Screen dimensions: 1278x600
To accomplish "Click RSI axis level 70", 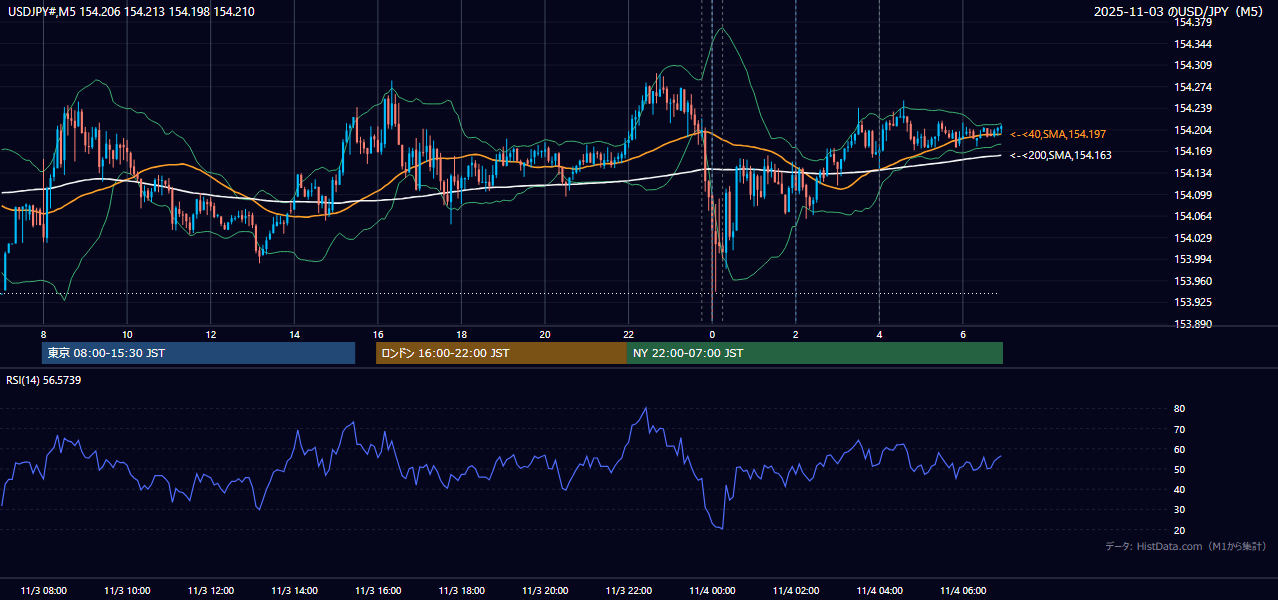I will tap(1180, 429).
